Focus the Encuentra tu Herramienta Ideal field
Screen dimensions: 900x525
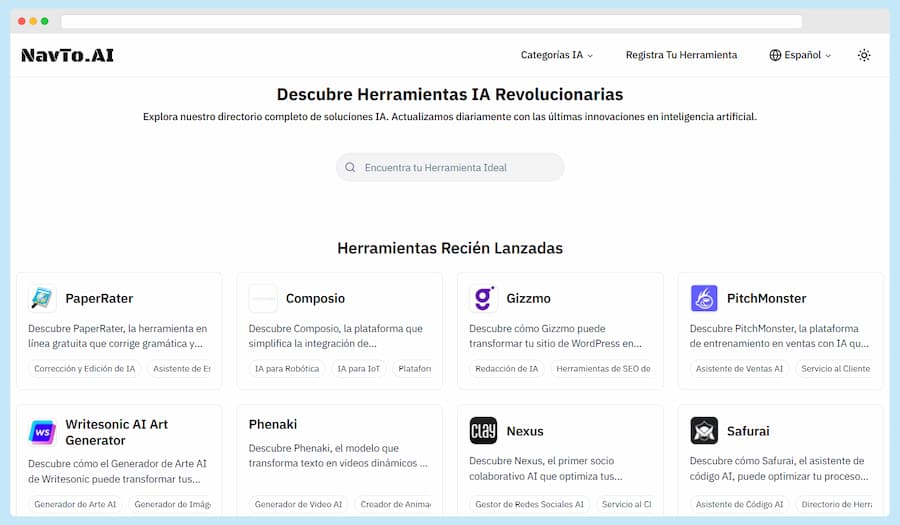click(x=450, y=168)
